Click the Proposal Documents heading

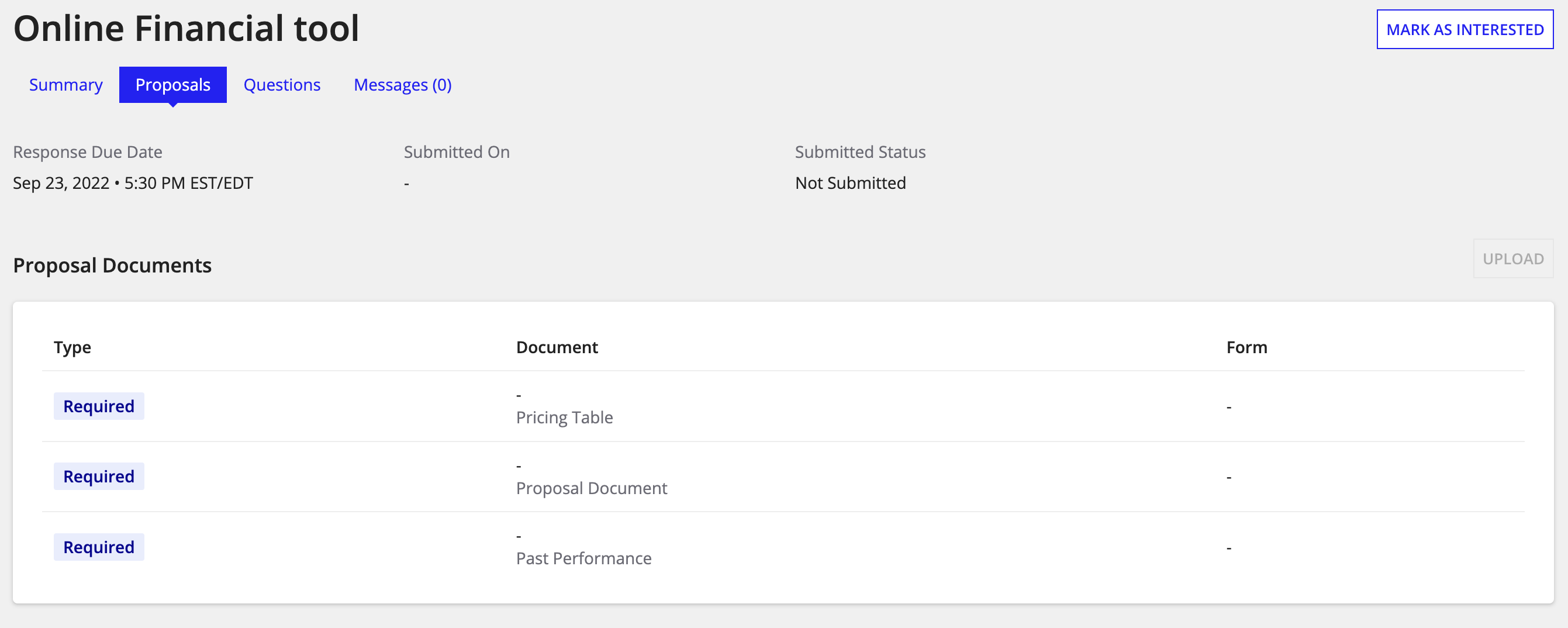click(112, 265)
